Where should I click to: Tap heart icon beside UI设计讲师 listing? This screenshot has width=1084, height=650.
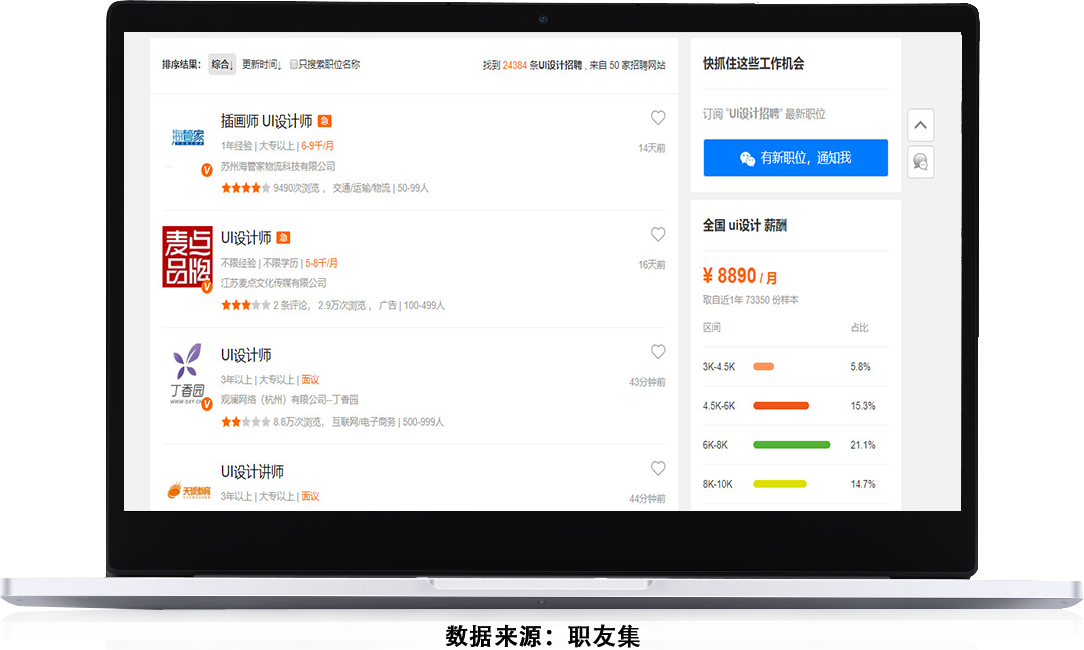pyautogui.click(x=658, y=469)
